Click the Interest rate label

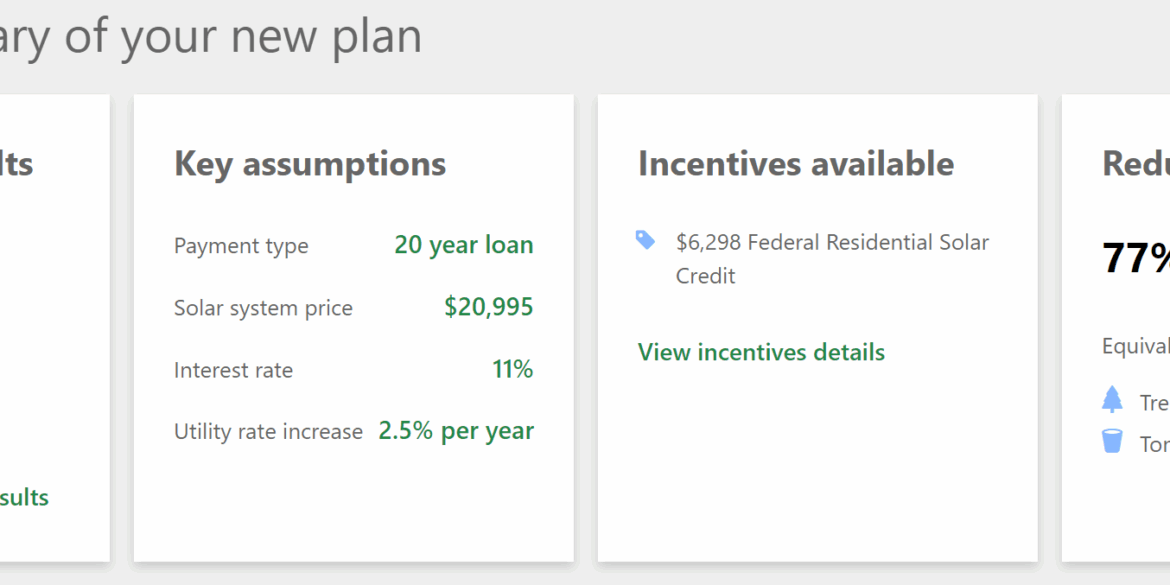234,370
